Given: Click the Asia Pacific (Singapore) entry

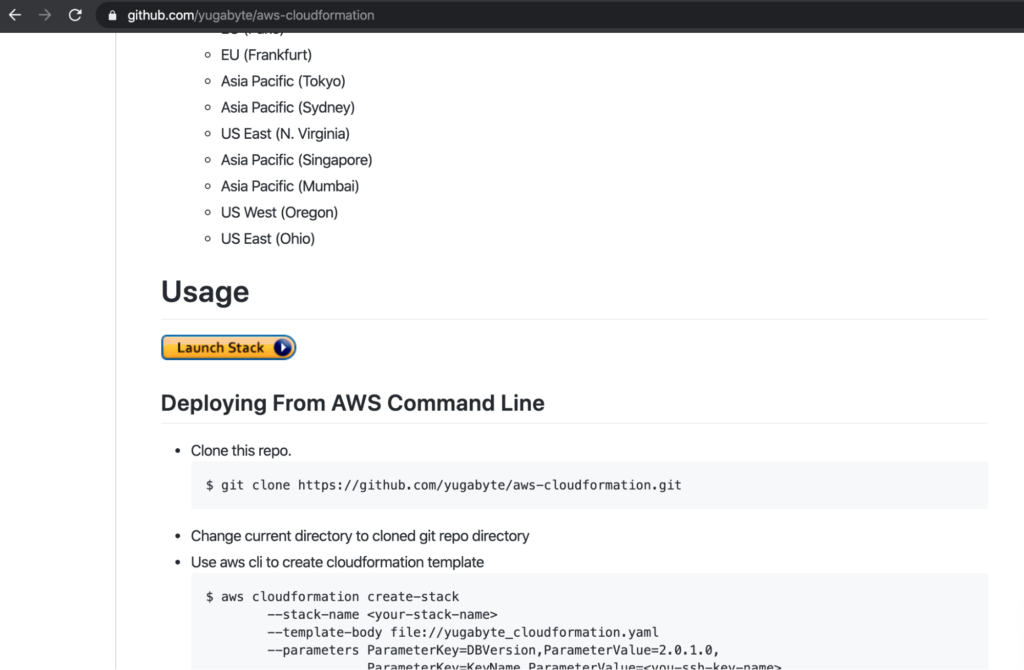Looking at the screenshot, I should click(x=296, y=160).
